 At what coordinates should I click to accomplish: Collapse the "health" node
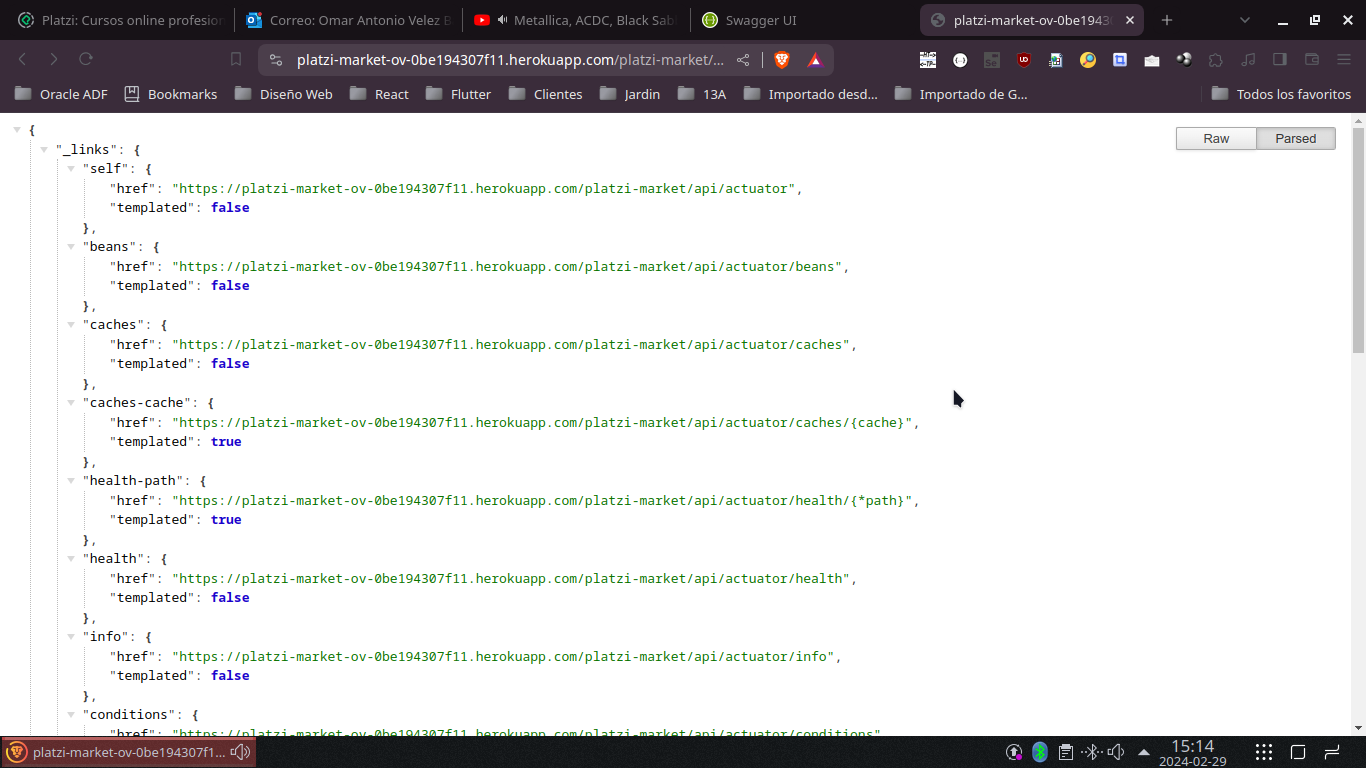tap(71, 559)
